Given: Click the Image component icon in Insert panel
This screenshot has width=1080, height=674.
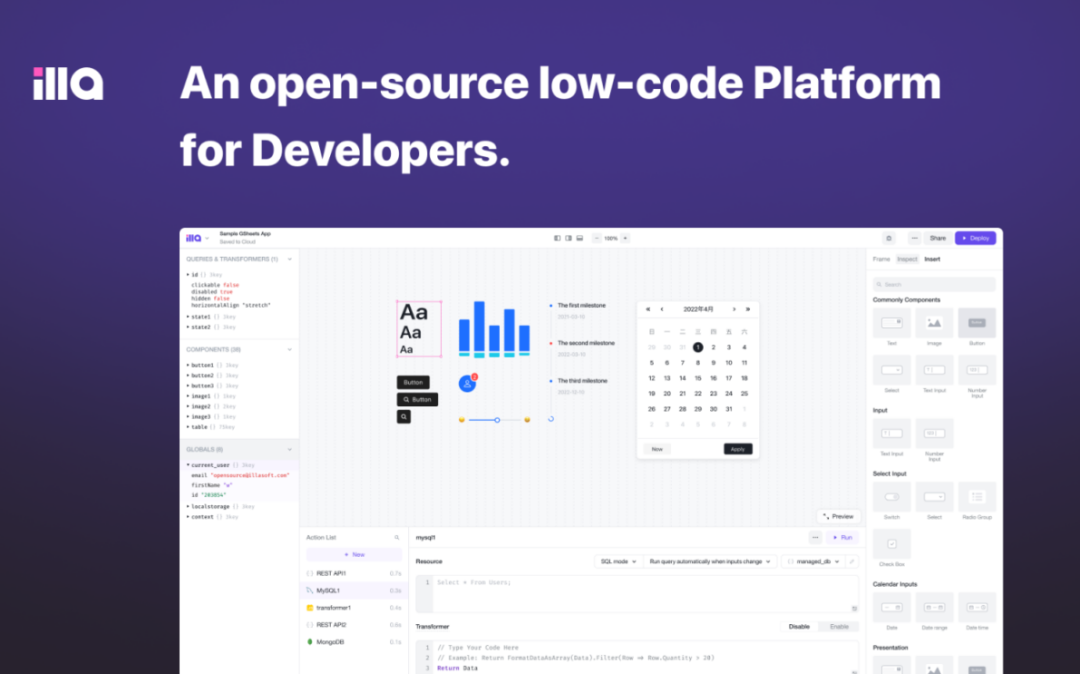Looking at the screenshot, I should [x=934, y=323].
